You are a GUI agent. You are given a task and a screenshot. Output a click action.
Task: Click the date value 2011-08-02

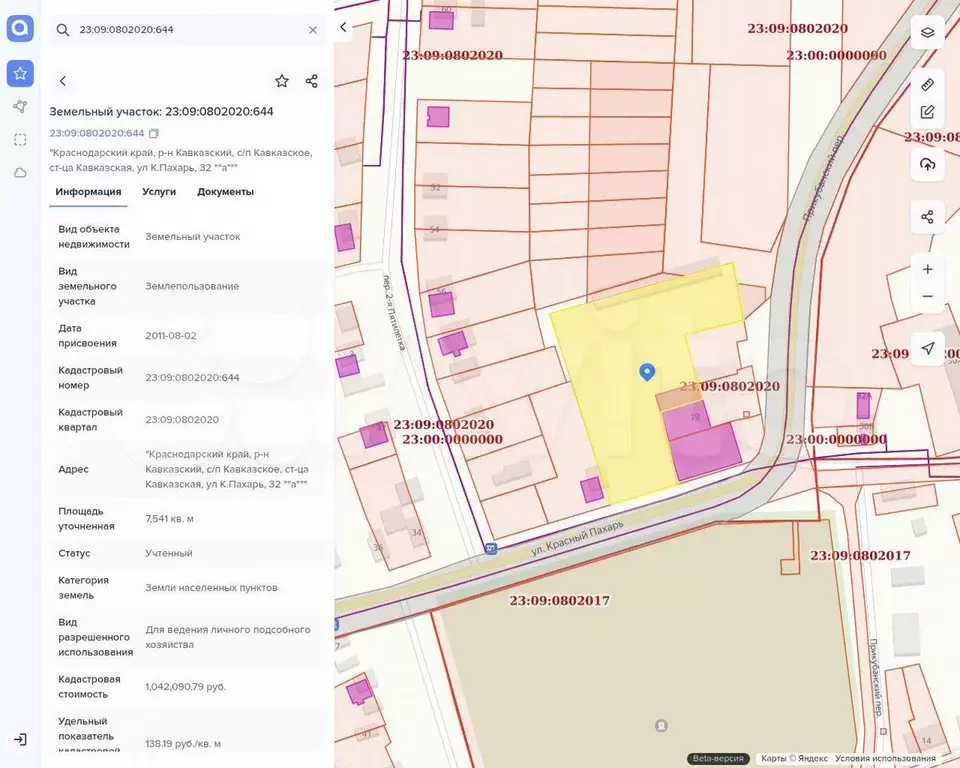click(171, 336)
